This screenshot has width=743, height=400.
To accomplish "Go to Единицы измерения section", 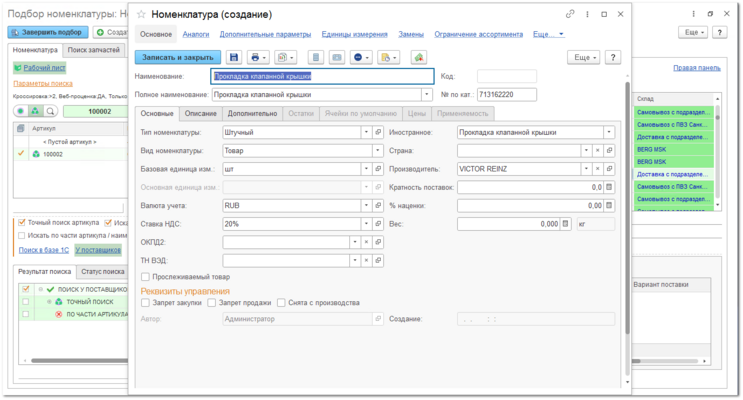I will [x=354, y=34].
